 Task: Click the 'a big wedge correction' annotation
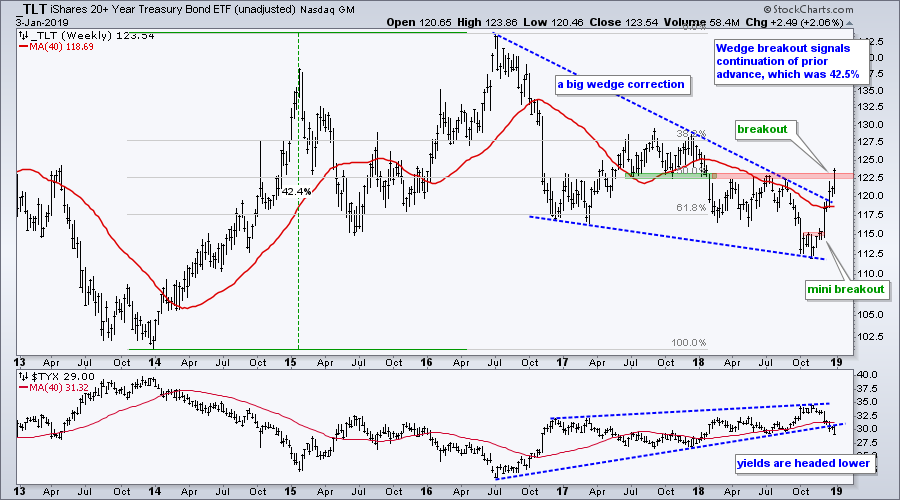tap(621, 84)
